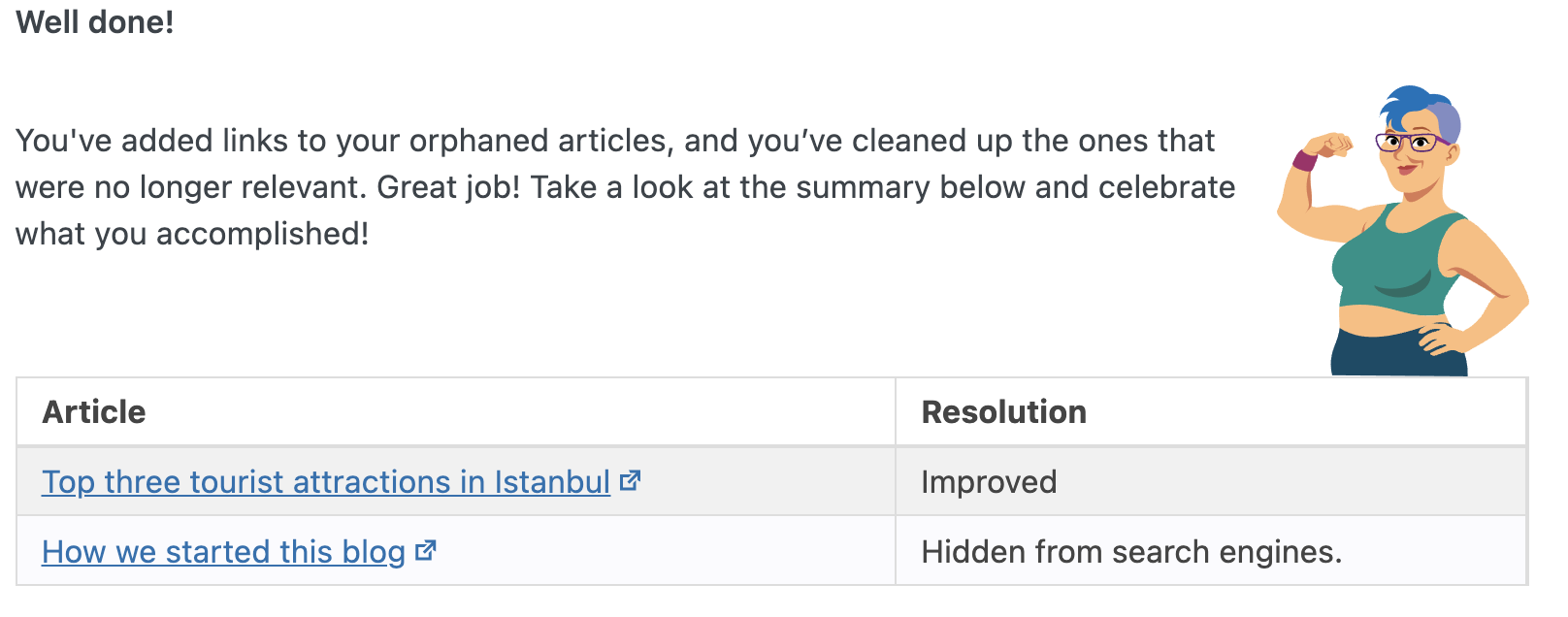Click the maroon wristband on the illustration
Image resolution: width=1568 pixels, height=617 pixels.
pos(1305,160)
